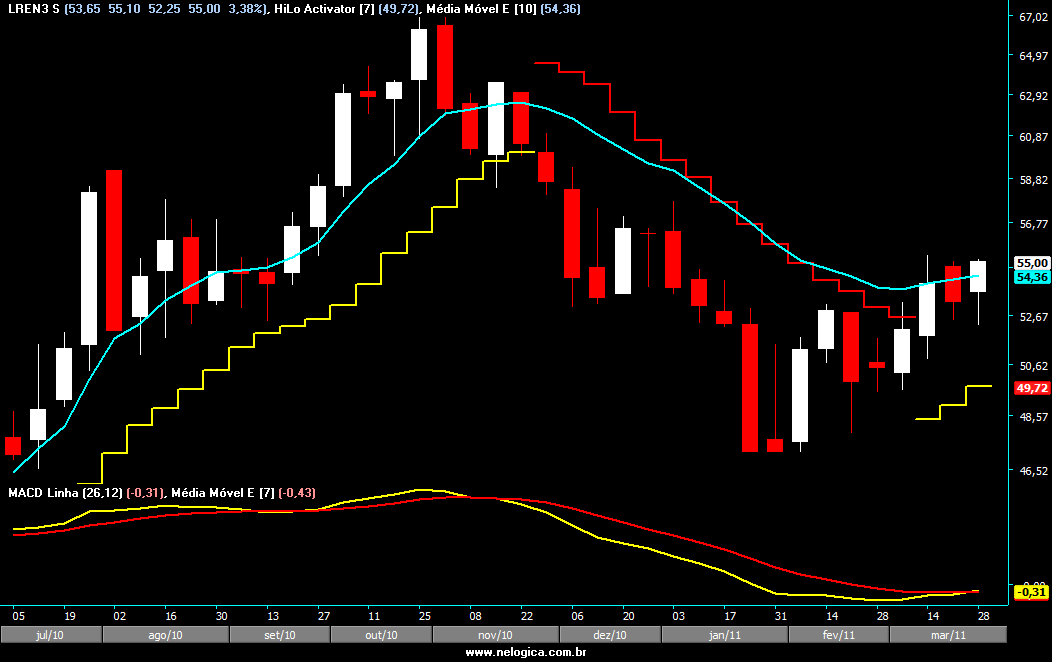Select the fev/11 month bar
This screenshot has width=1052, height=662.
(839, 635)
